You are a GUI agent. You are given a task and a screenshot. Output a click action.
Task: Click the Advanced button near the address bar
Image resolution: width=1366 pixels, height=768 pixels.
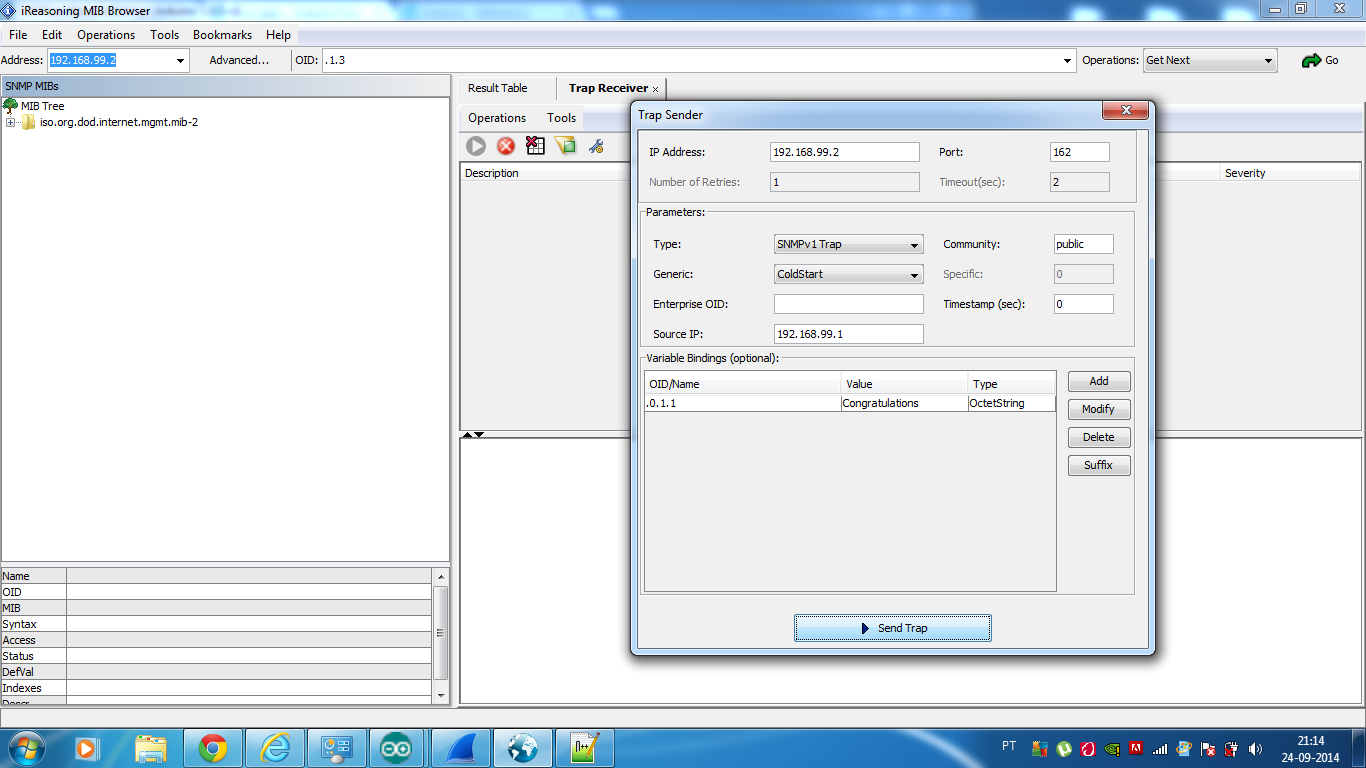point(238,60)
